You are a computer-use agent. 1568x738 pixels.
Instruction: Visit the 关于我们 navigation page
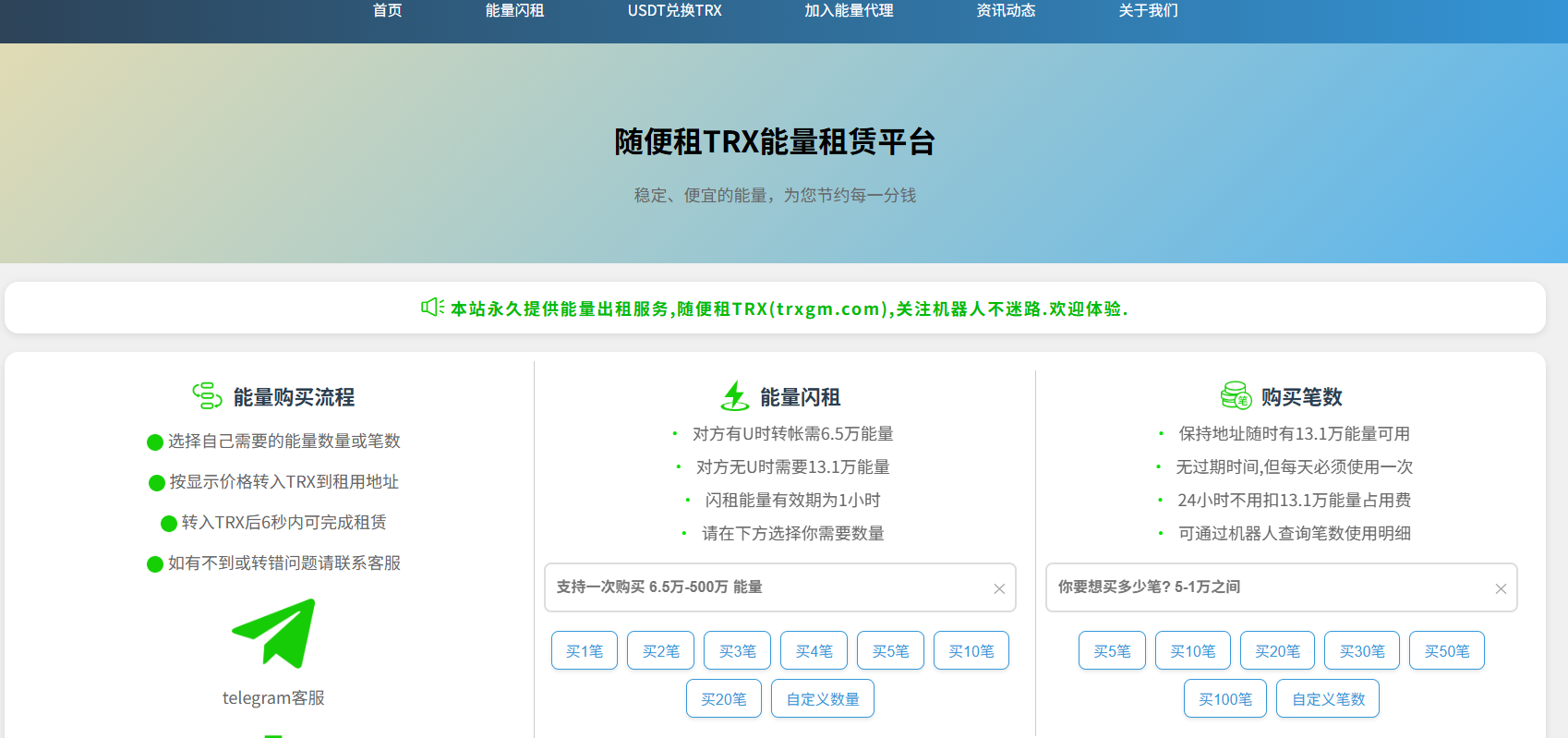tap(1148, 11)
